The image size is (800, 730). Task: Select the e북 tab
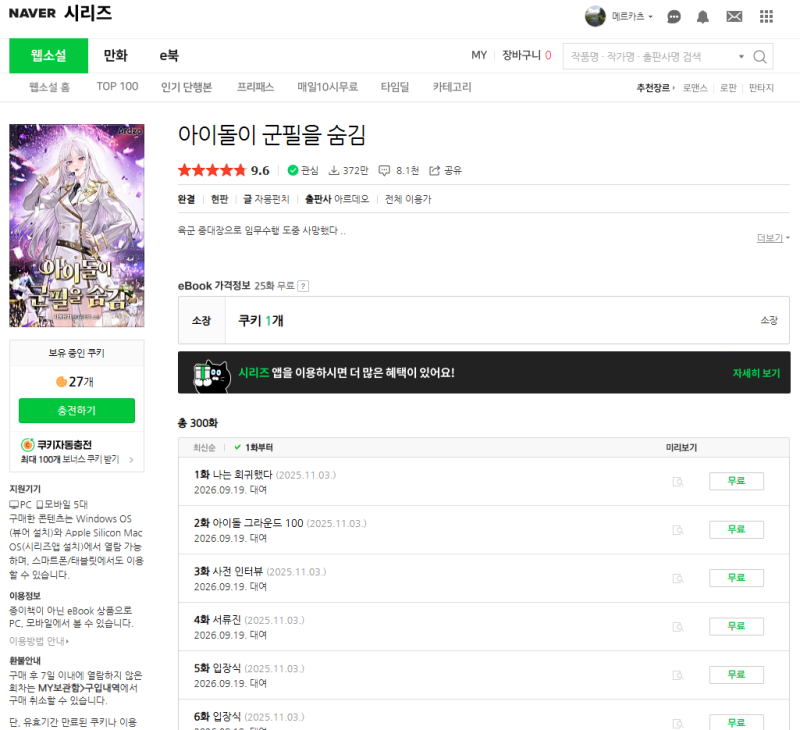tap(169, 56)
